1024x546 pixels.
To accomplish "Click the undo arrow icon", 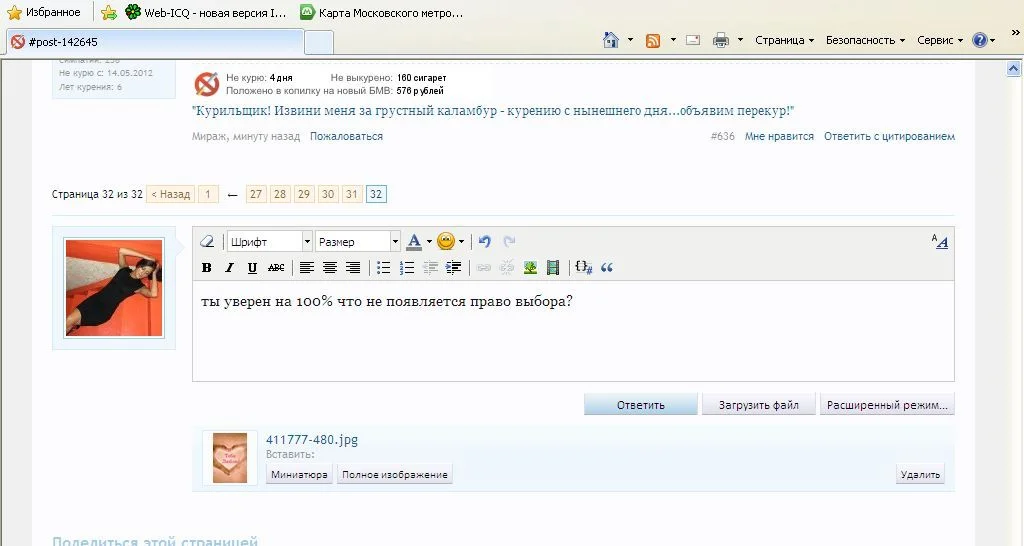I will pyautogui.click(x=485, y=242).
